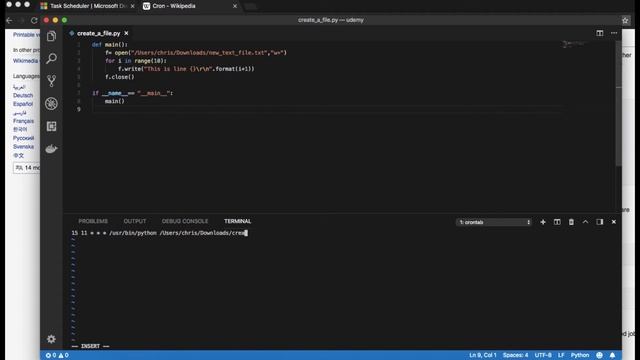Open notifications bell in status bar

point(612,355)
